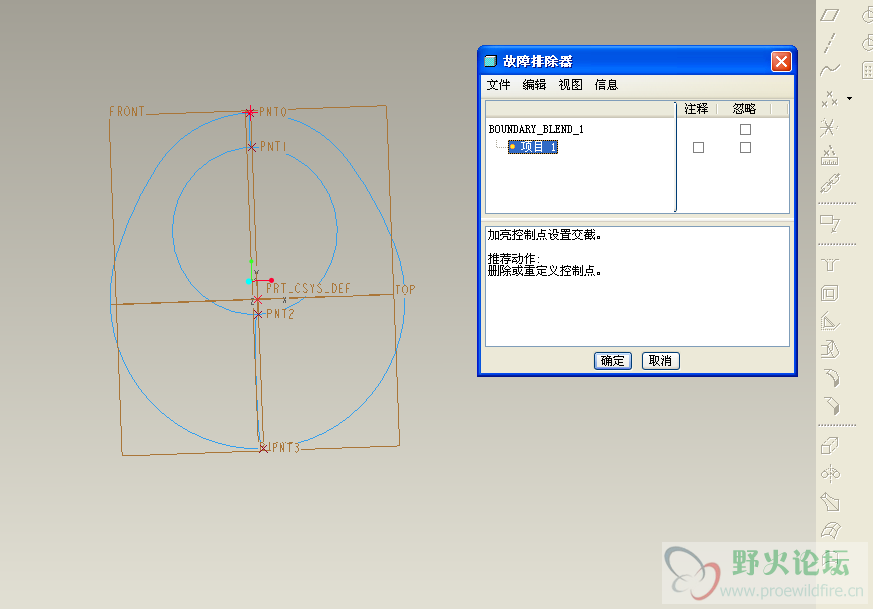The image size is (873, 609).
Task: Select the Datum Curve tool
Action: (830, 70)
